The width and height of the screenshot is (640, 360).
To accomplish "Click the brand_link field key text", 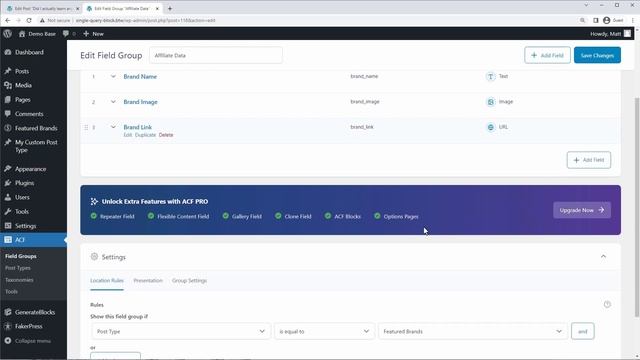I will [362, 127].
